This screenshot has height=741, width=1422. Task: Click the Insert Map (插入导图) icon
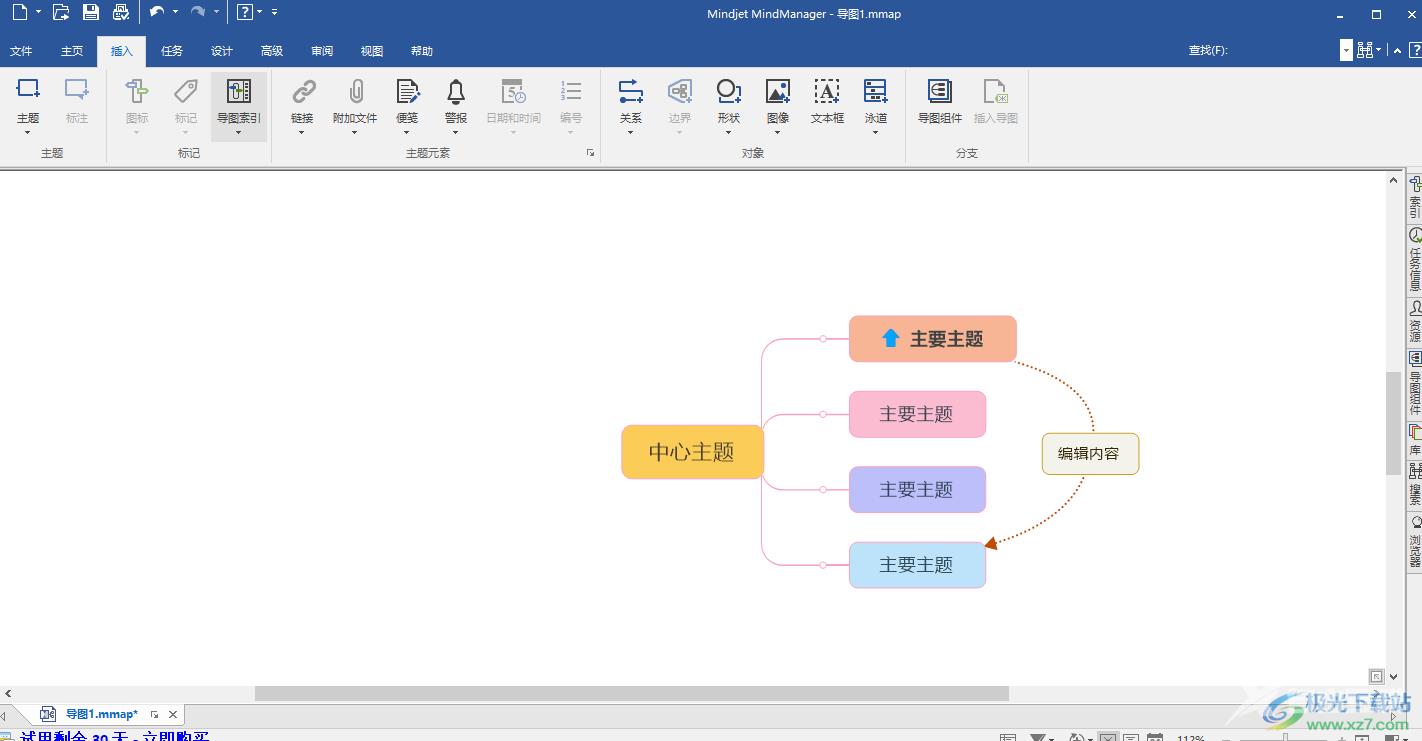pos(995,91)
